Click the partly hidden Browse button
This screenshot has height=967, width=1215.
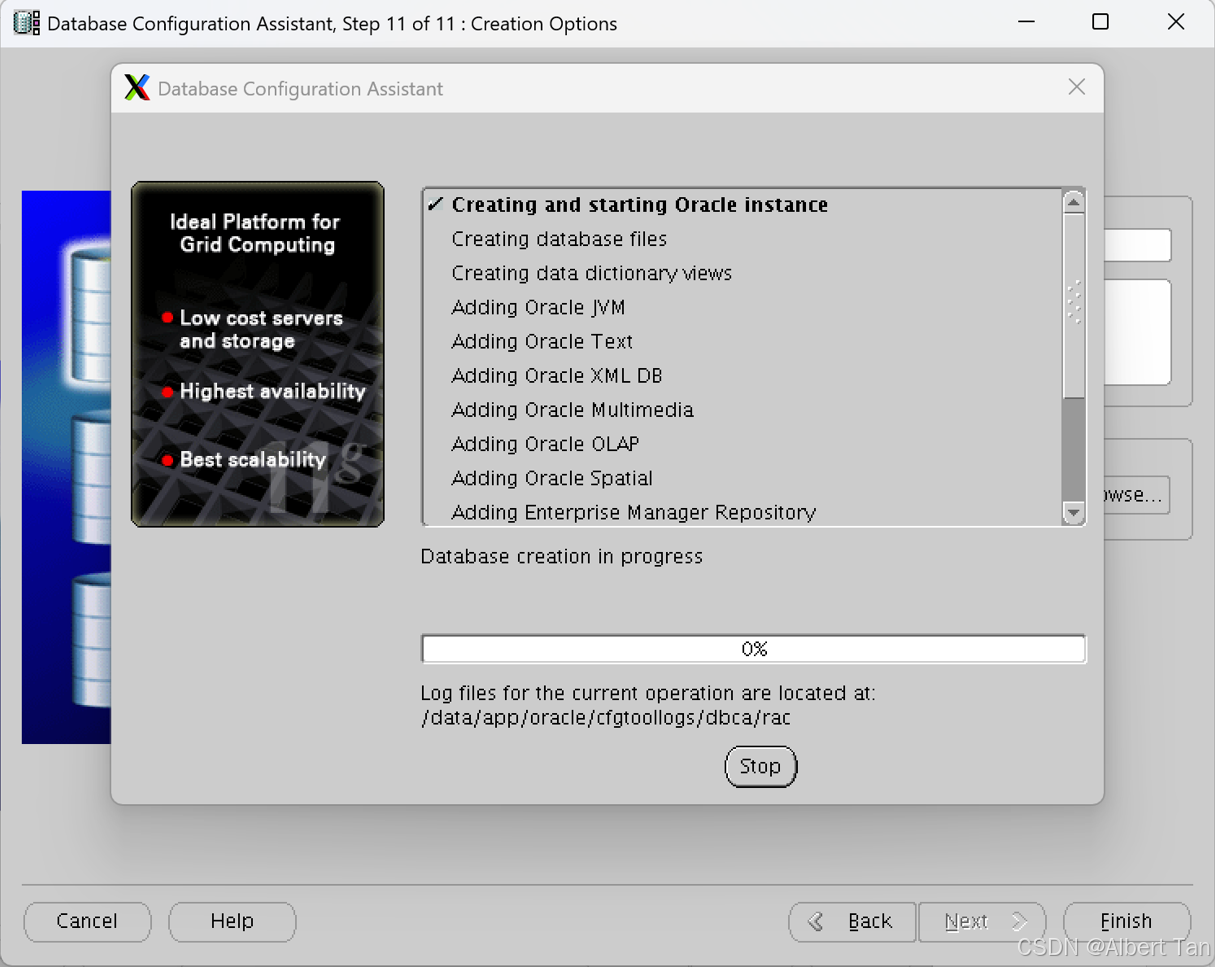1137,495
